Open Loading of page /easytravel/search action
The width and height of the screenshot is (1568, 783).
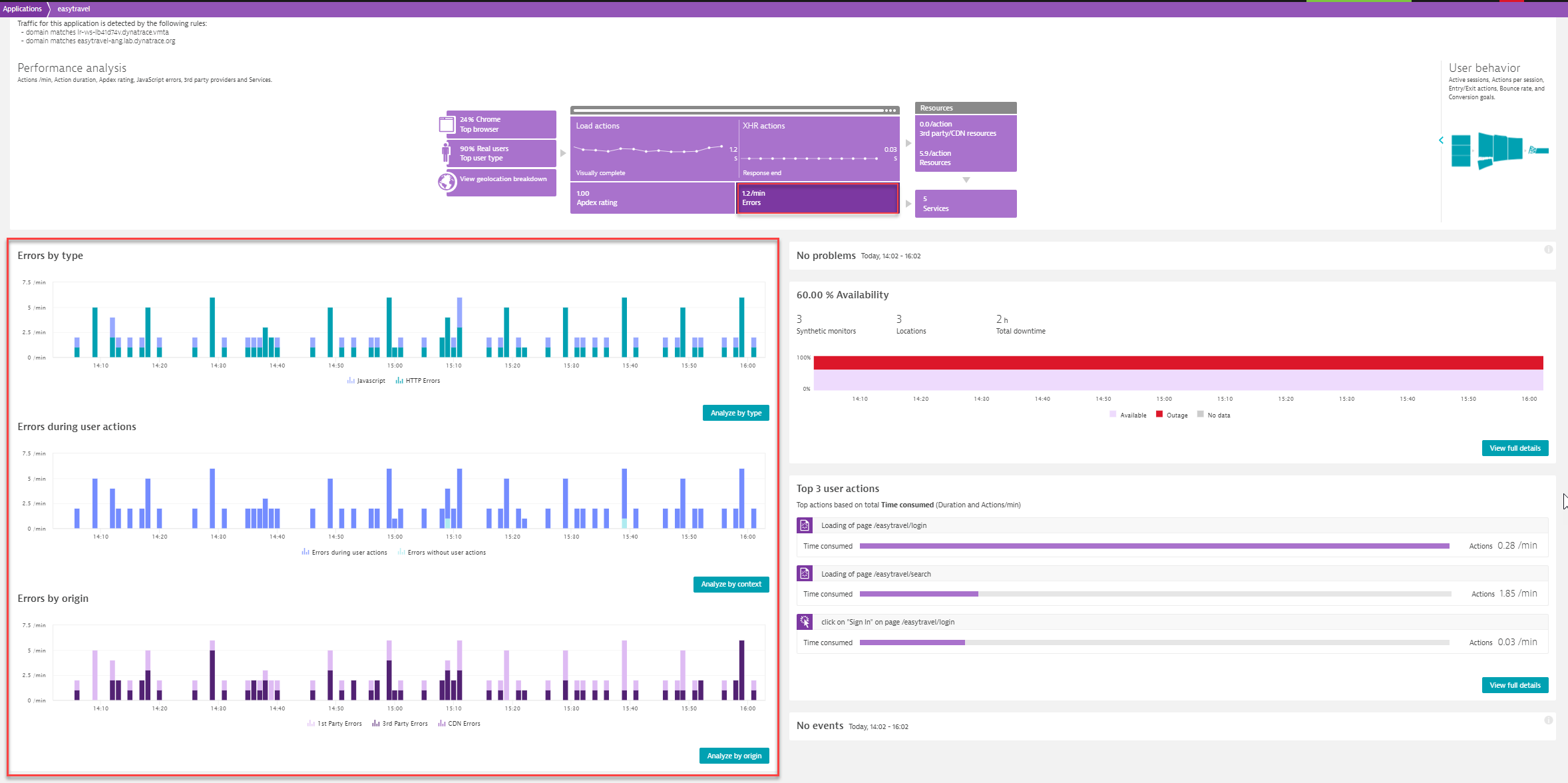pyautogui.click(x=1172, y=573)
